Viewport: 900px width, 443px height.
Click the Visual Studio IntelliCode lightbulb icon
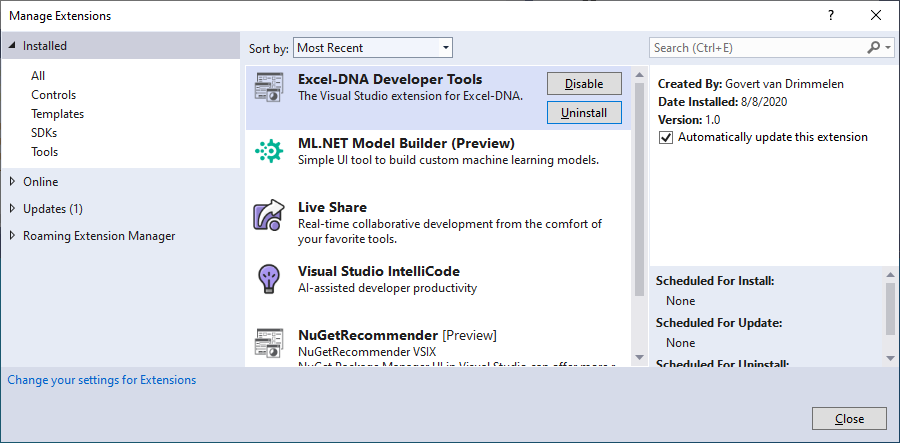click(x=269, y=279)
